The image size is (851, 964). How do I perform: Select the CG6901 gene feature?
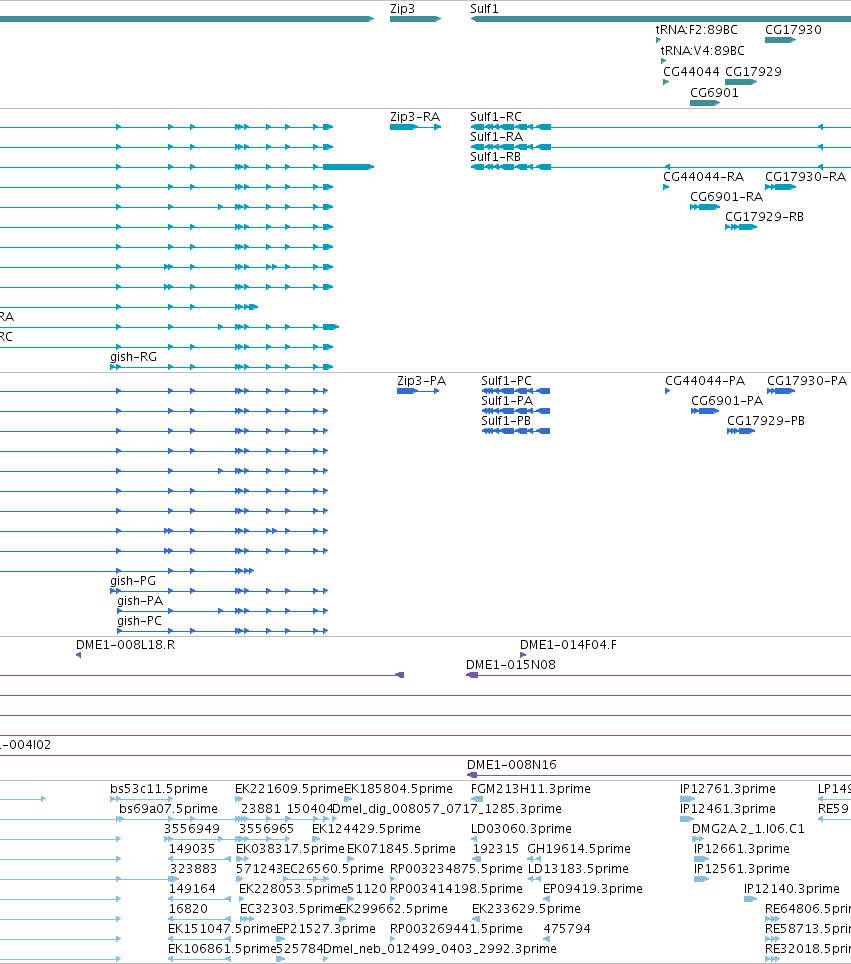tap(705, 103)
